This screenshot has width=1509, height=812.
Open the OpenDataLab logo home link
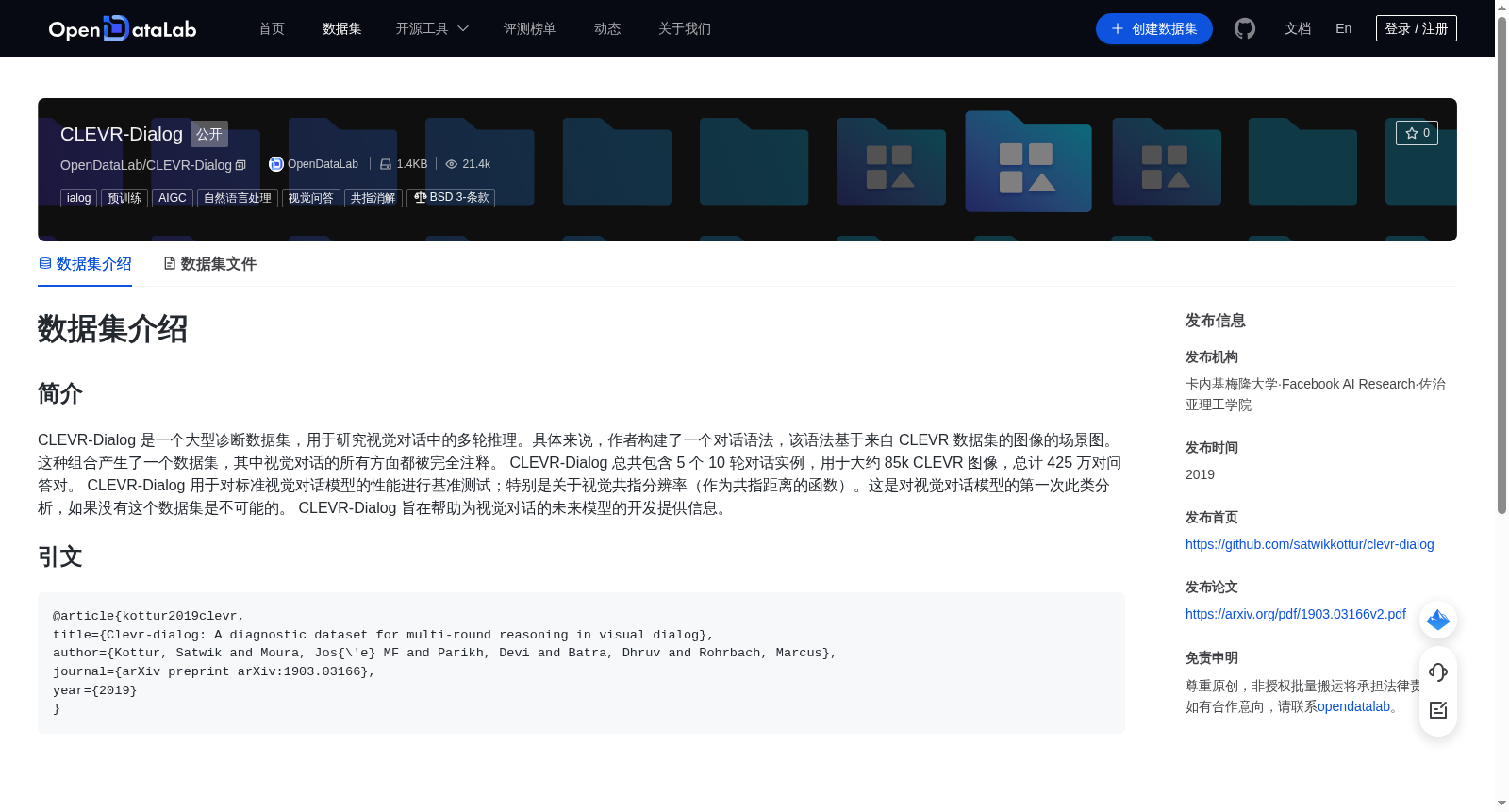[123, 28]
